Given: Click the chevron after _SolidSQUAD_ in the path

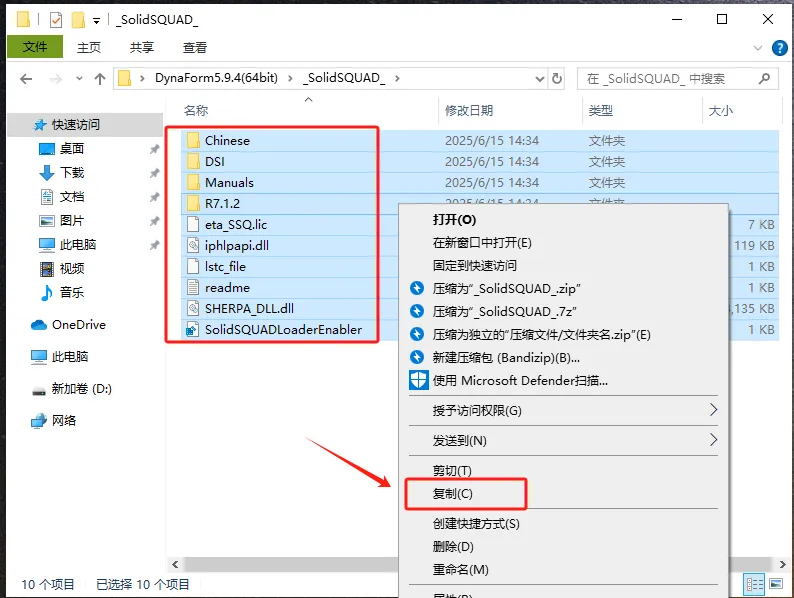Looking at the screenshot, I should (x=397, y=78).
